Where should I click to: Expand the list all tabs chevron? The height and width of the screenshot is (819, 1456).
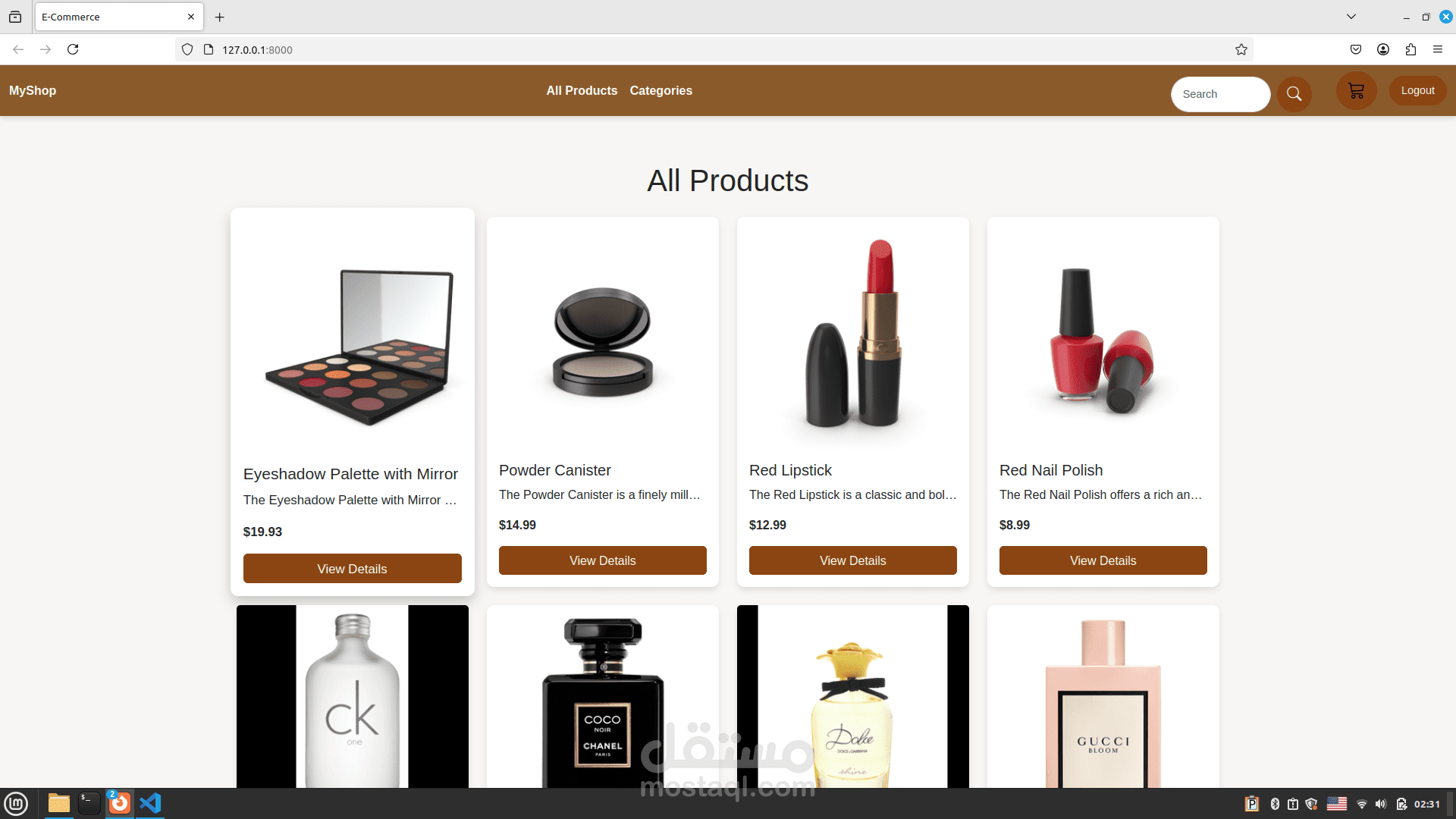(x=1351, y=17)
